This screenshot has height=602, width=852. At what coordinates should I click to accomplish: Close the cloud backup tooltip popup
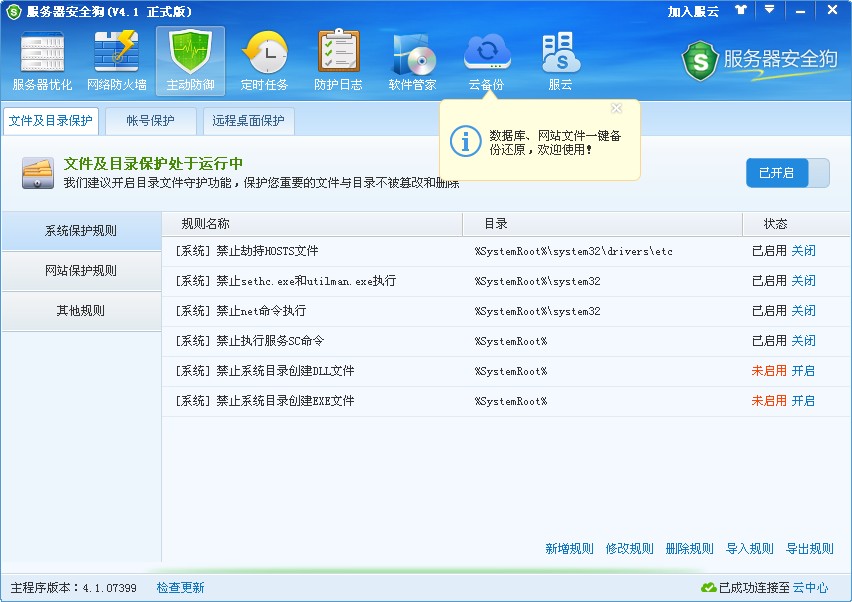tap(616, 108)
